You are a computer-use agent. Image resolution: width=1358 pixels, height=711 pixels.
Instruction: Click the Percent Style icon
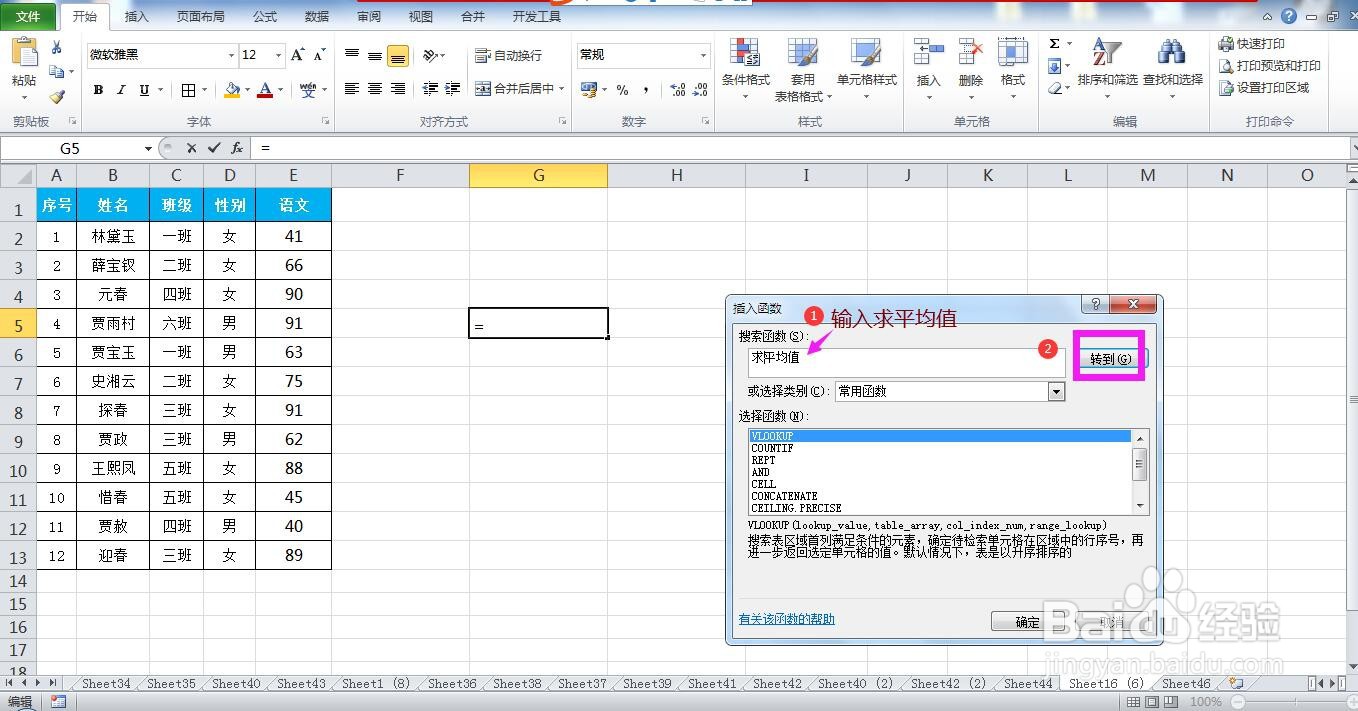pyautogui.click(x=623, y=90)
